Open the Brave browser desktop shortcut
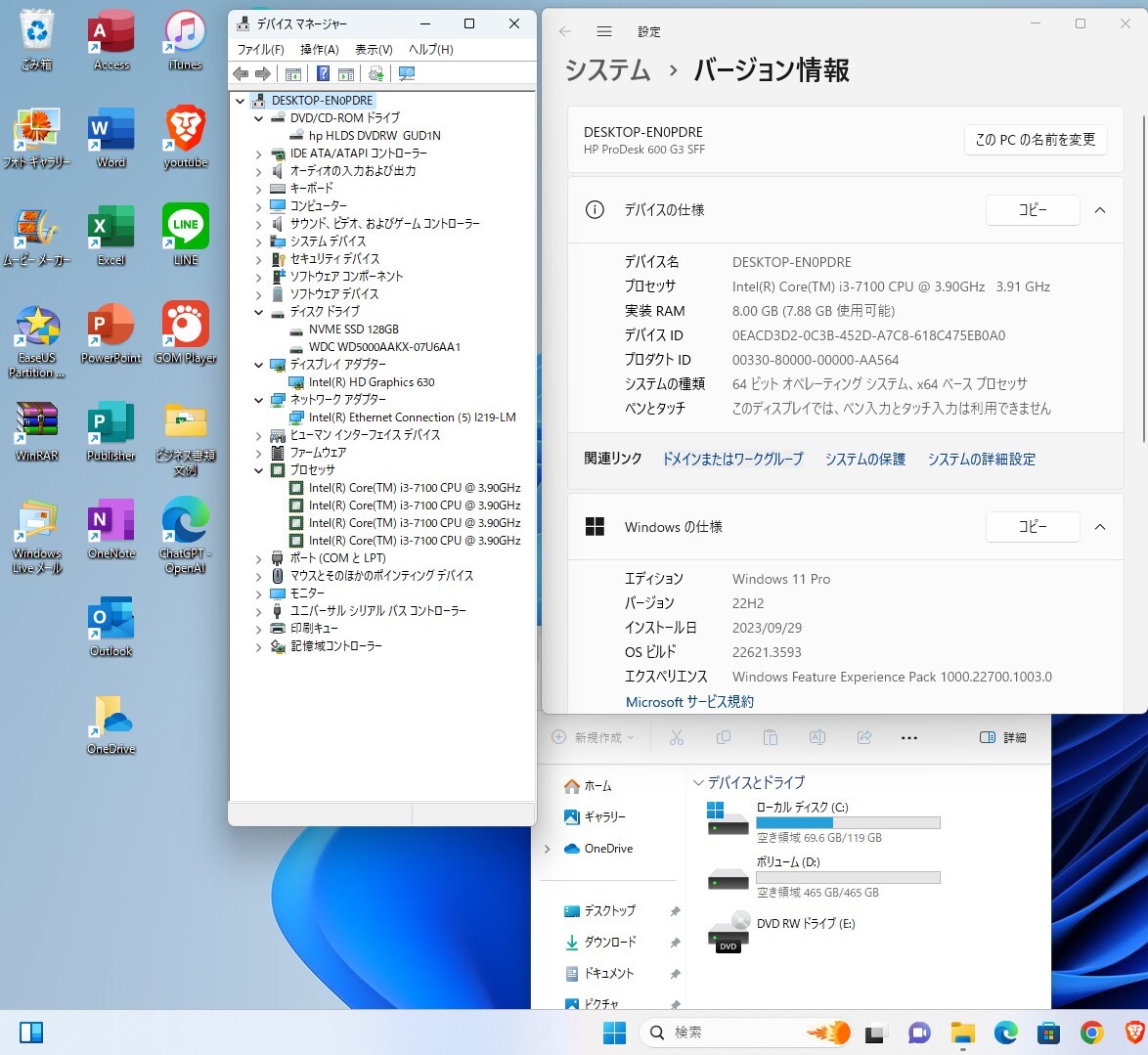1148x1055 pixels. [186, 136]
